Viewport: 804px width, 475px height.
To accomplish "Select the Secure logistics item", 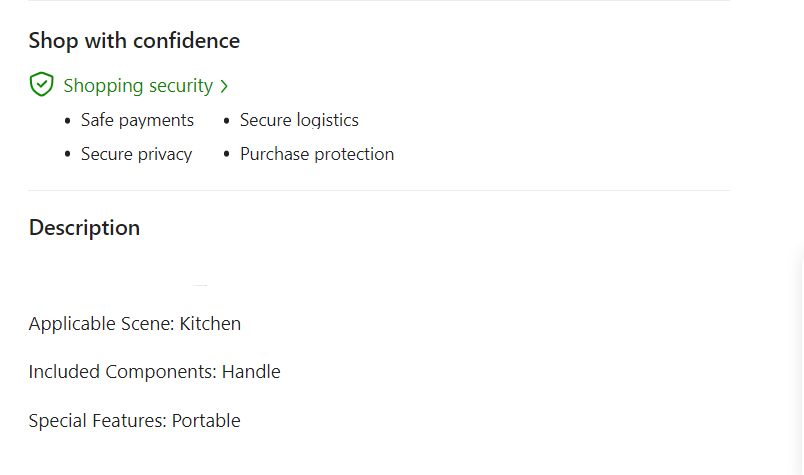I will tap(299, 120).
